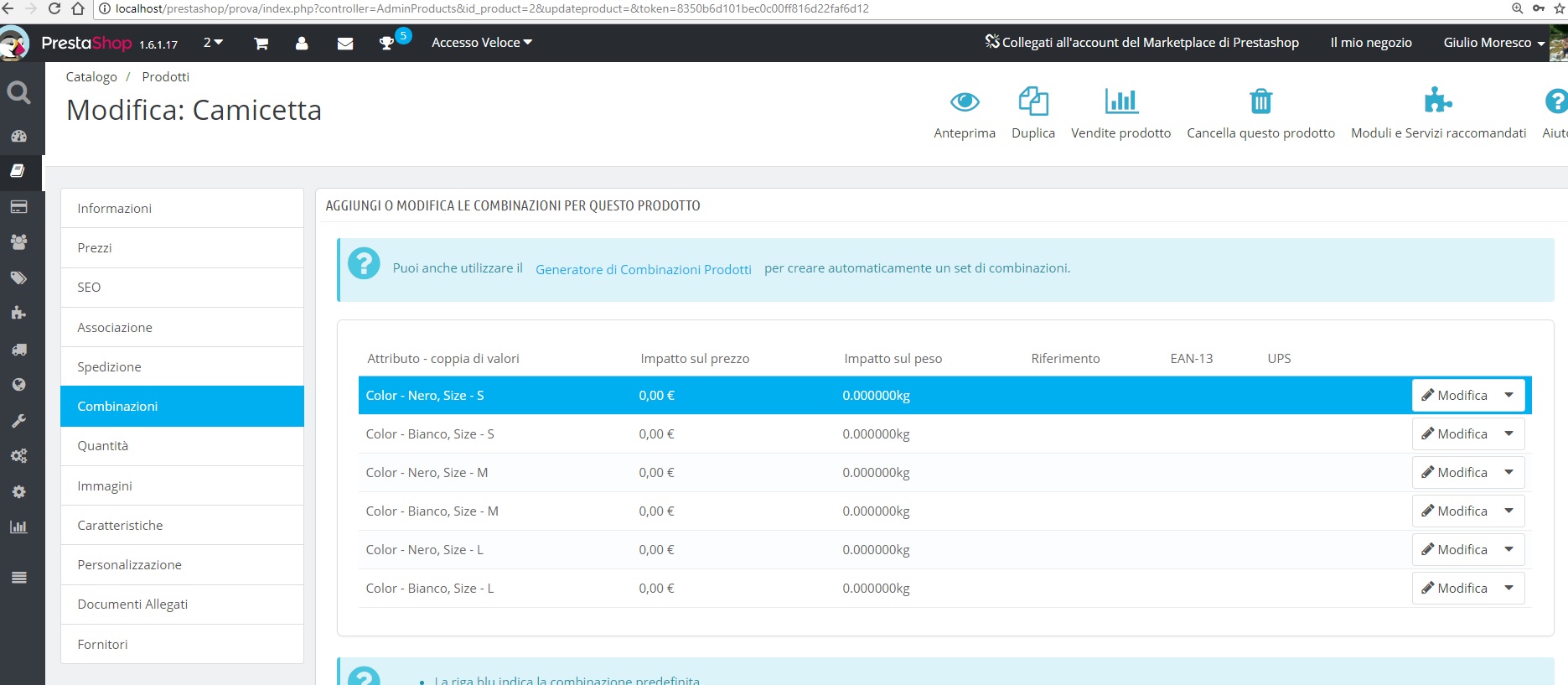The image size is (1568, 685).
Task: Click the Anteprima eye icon
Action: point(965,102)
